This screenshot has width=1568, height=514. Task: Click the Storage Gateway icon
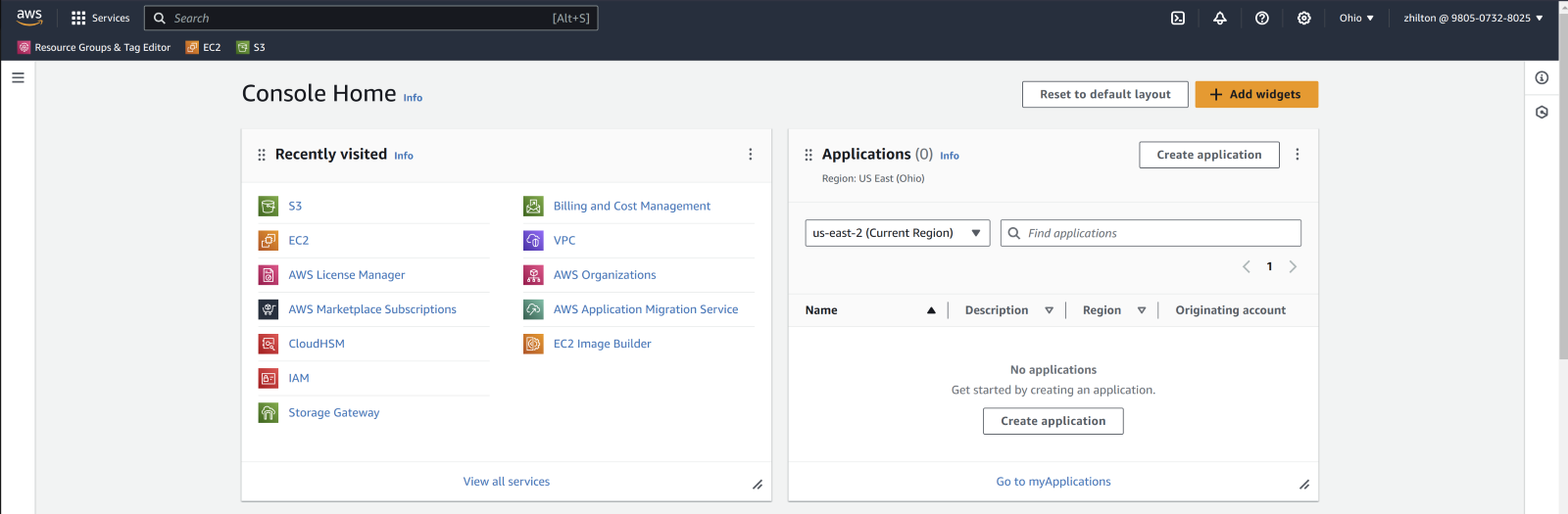[269, 413]
